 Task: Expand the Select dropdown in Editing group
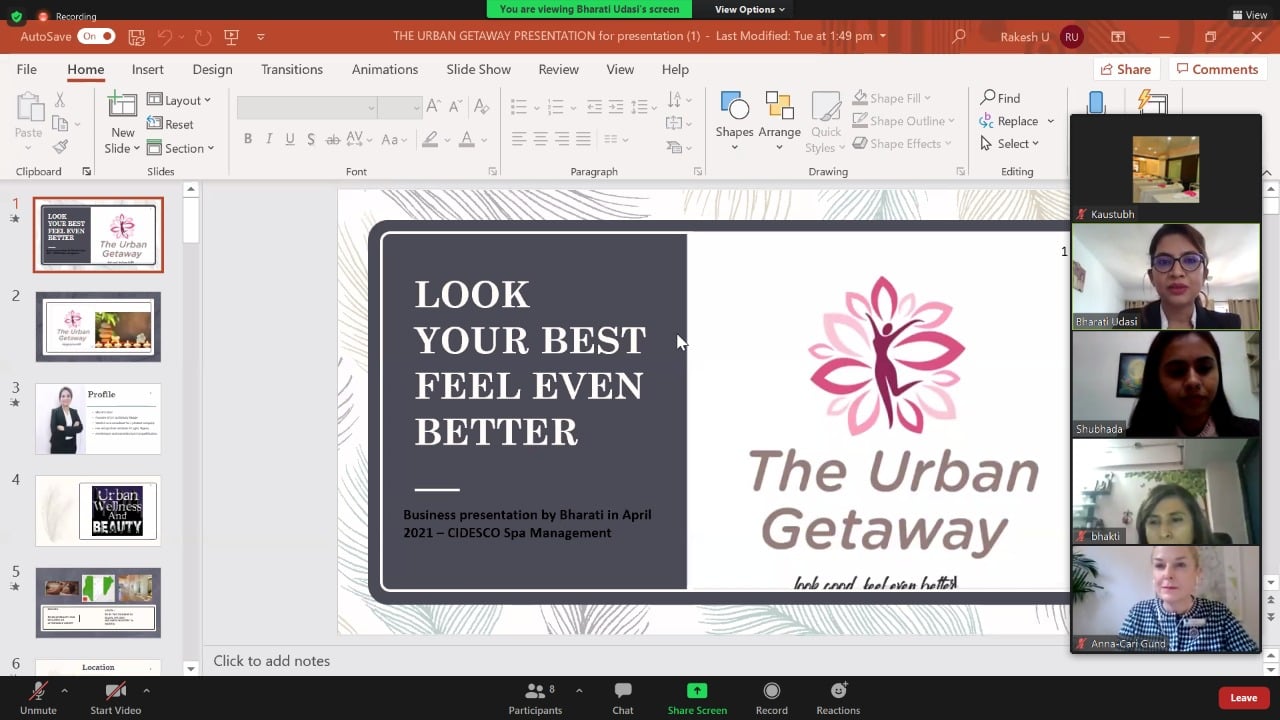pos(1011,144)
